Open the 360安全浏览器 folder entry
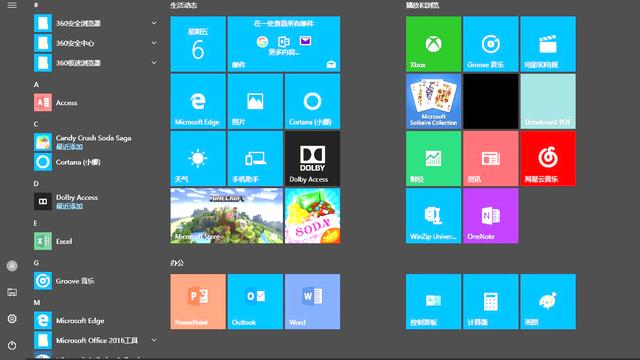The height and width of the screenshot is (360, 640). [96, 23]
